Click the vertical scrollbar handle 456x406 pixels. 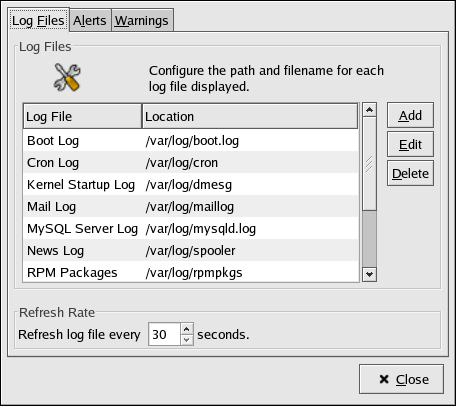coord(369,164)
